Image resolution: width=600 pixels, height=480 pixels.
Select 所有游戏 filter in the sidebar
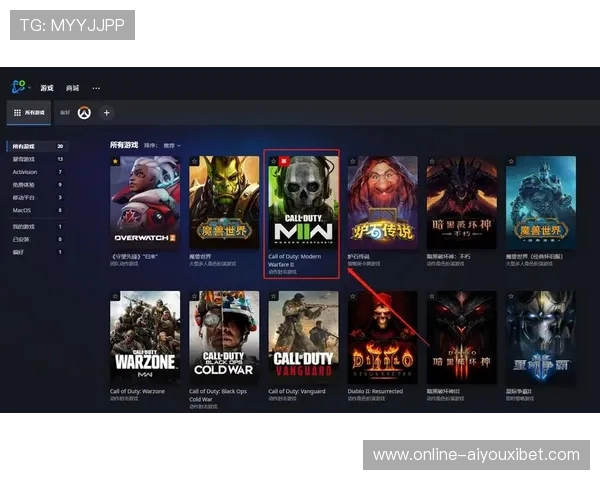tap(38, 146)
